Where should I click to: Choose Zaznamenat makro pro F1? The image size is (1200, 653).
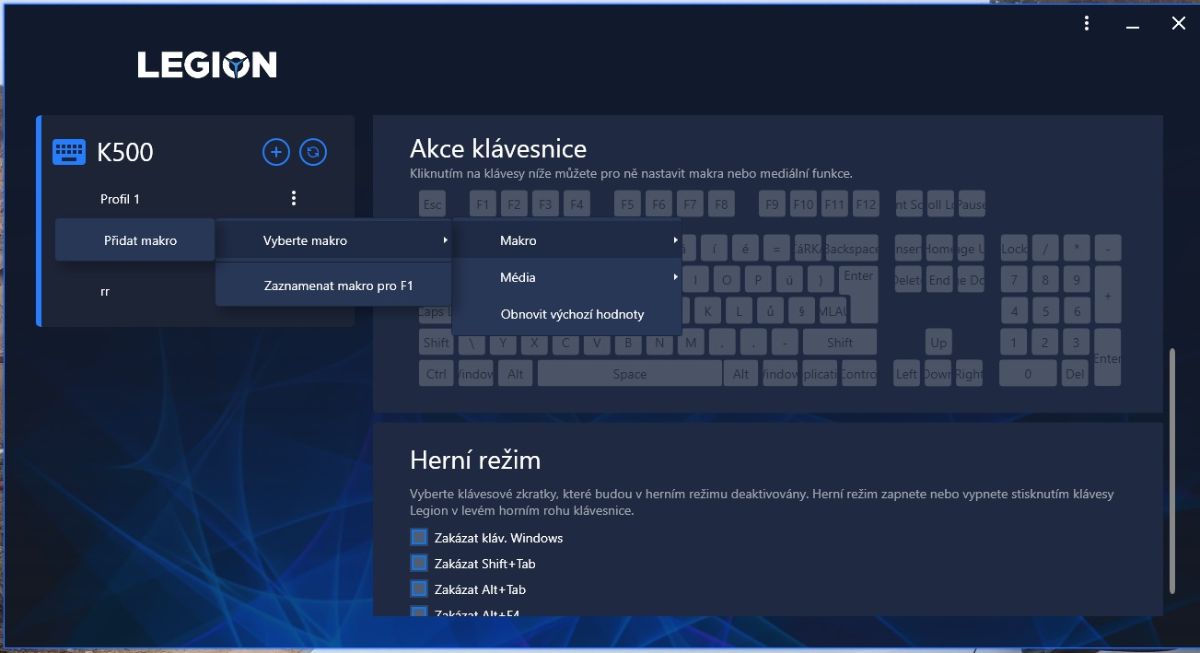338,286
